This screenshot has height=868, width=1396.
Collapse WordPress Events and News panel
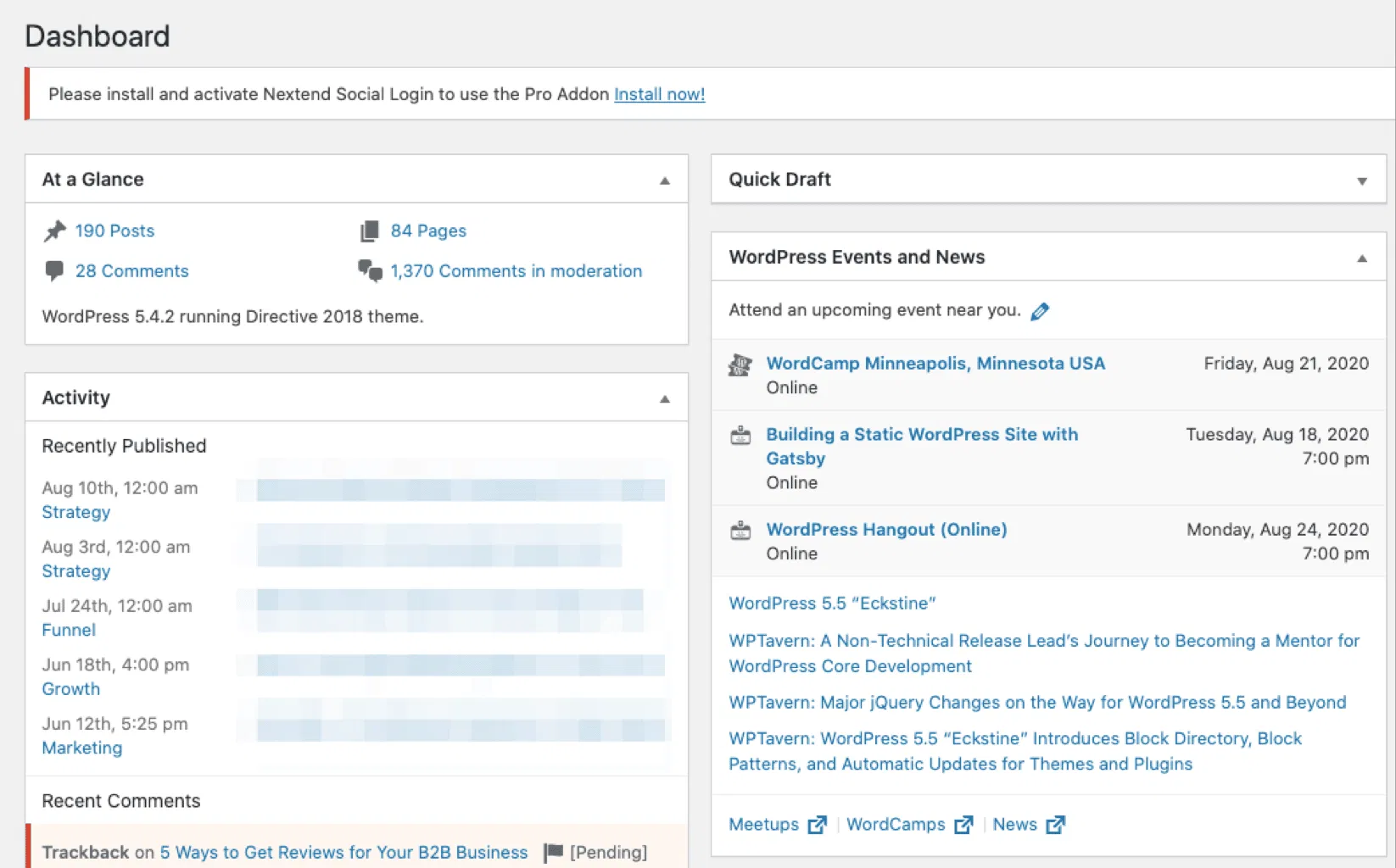(x=1361, y=259)
